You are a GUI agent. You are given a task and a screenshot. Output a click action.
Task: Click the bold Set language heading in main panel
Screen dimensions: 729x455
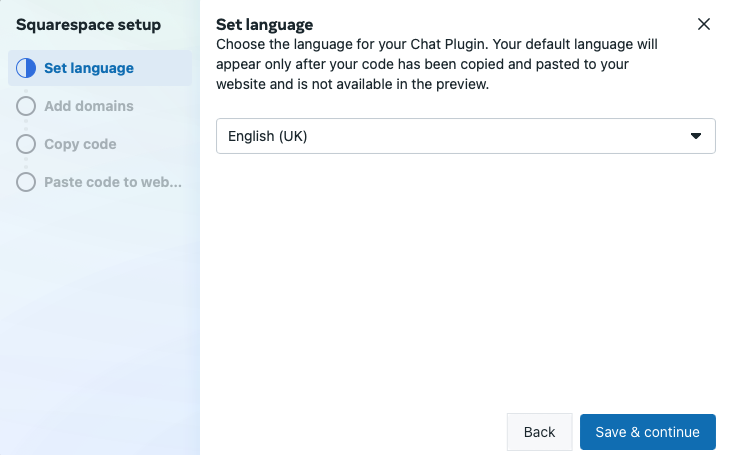(265, 25)
